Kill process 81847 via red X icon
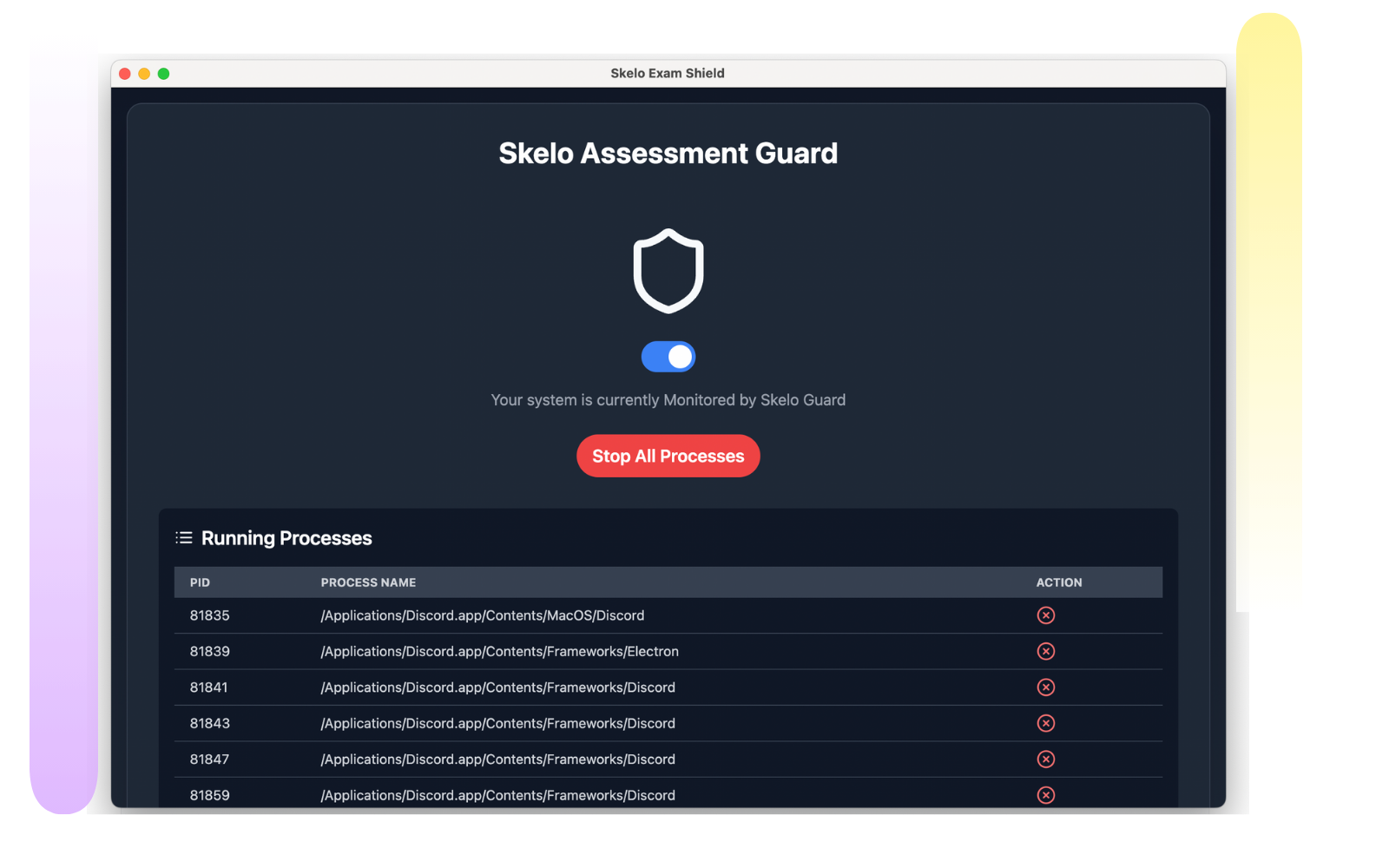 [x=1045, y=759]
